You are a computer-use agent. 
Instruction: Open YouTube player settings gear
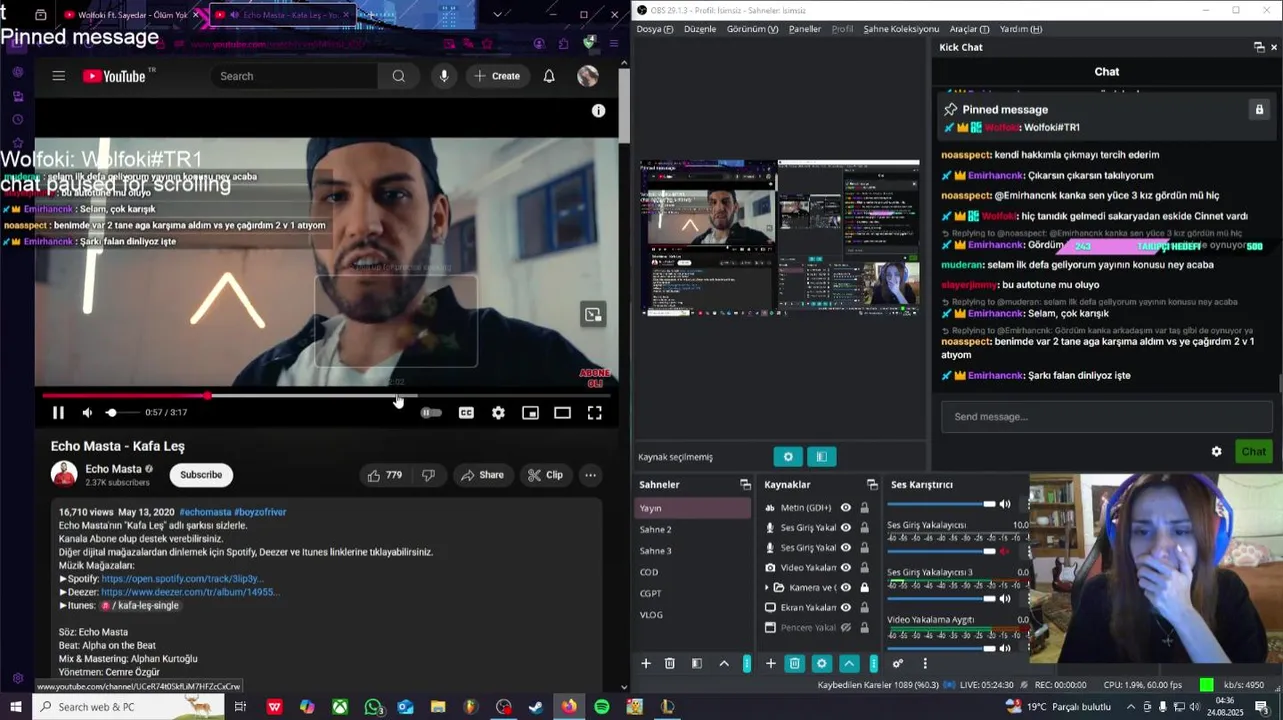498,413
